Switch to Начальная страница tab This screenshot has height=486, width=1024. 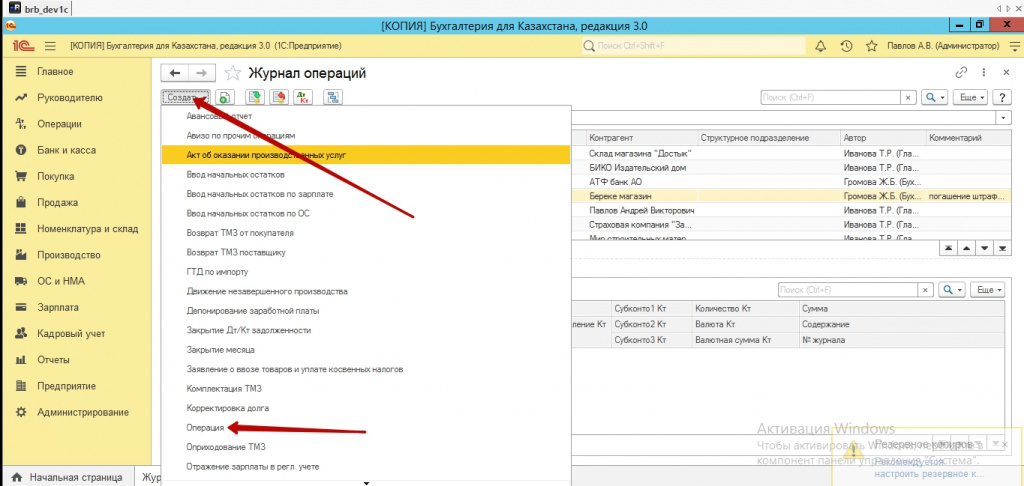(x=67, y=477)
